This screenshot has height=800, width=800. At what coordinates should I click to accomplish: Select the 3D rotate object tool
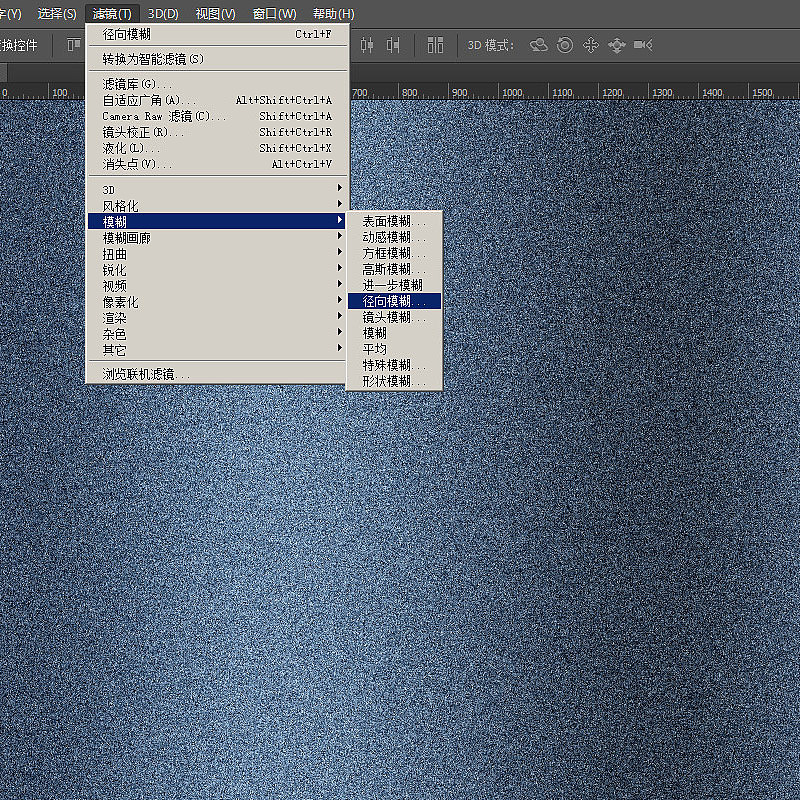538,45
